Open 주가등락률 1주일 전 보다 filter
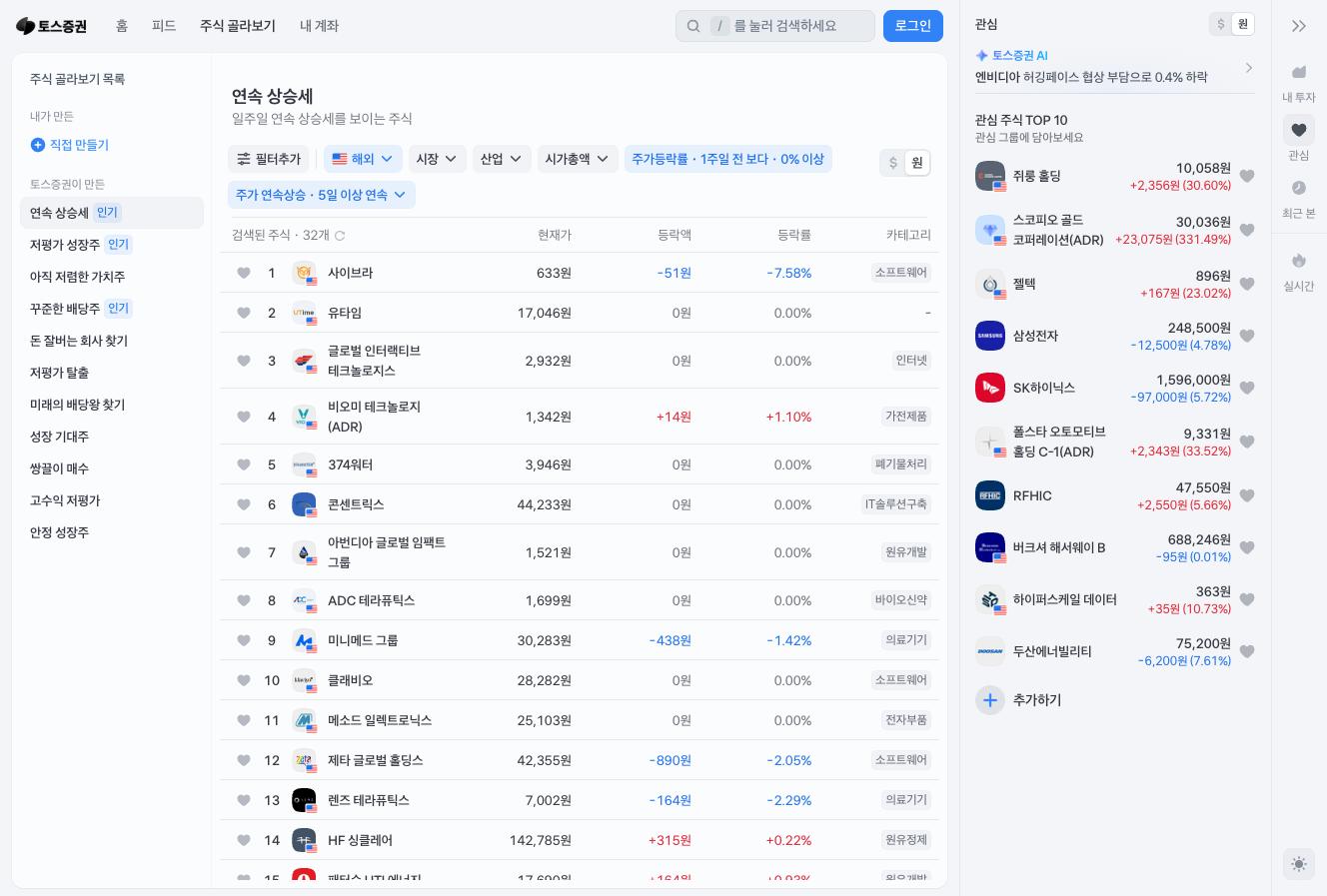Screen dimensions: 1327x896 click(x=728, y=159)
